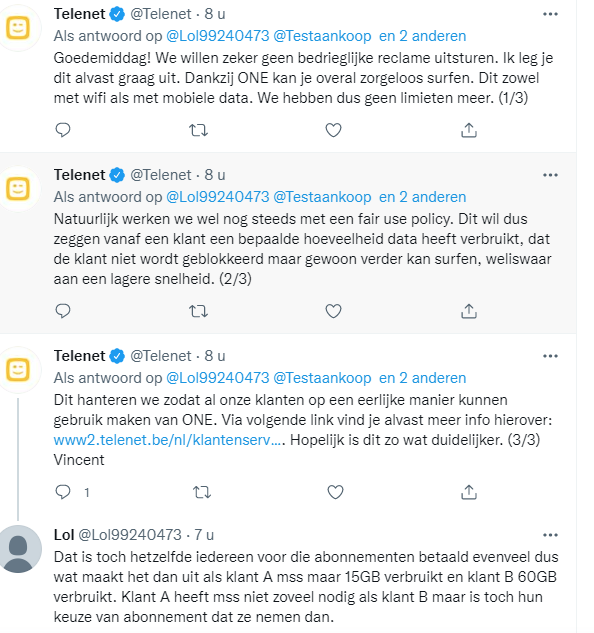Reply to the fair use policy tweet (2/3)

(x=63, y=311)
